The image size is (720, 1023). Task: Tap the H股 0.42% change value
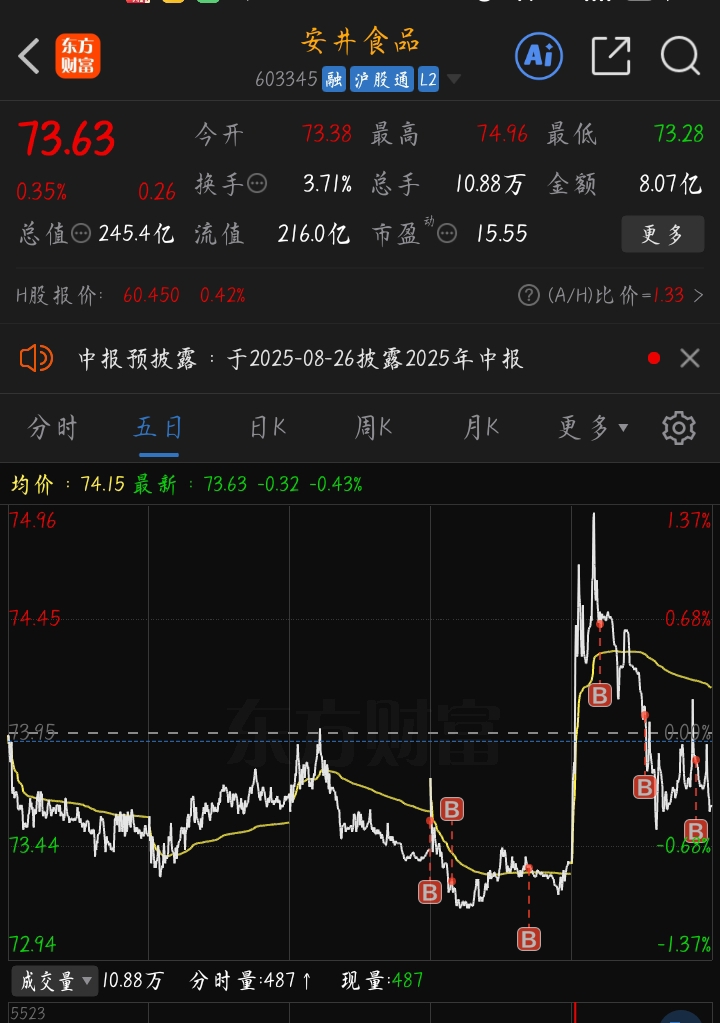(222, 296)
